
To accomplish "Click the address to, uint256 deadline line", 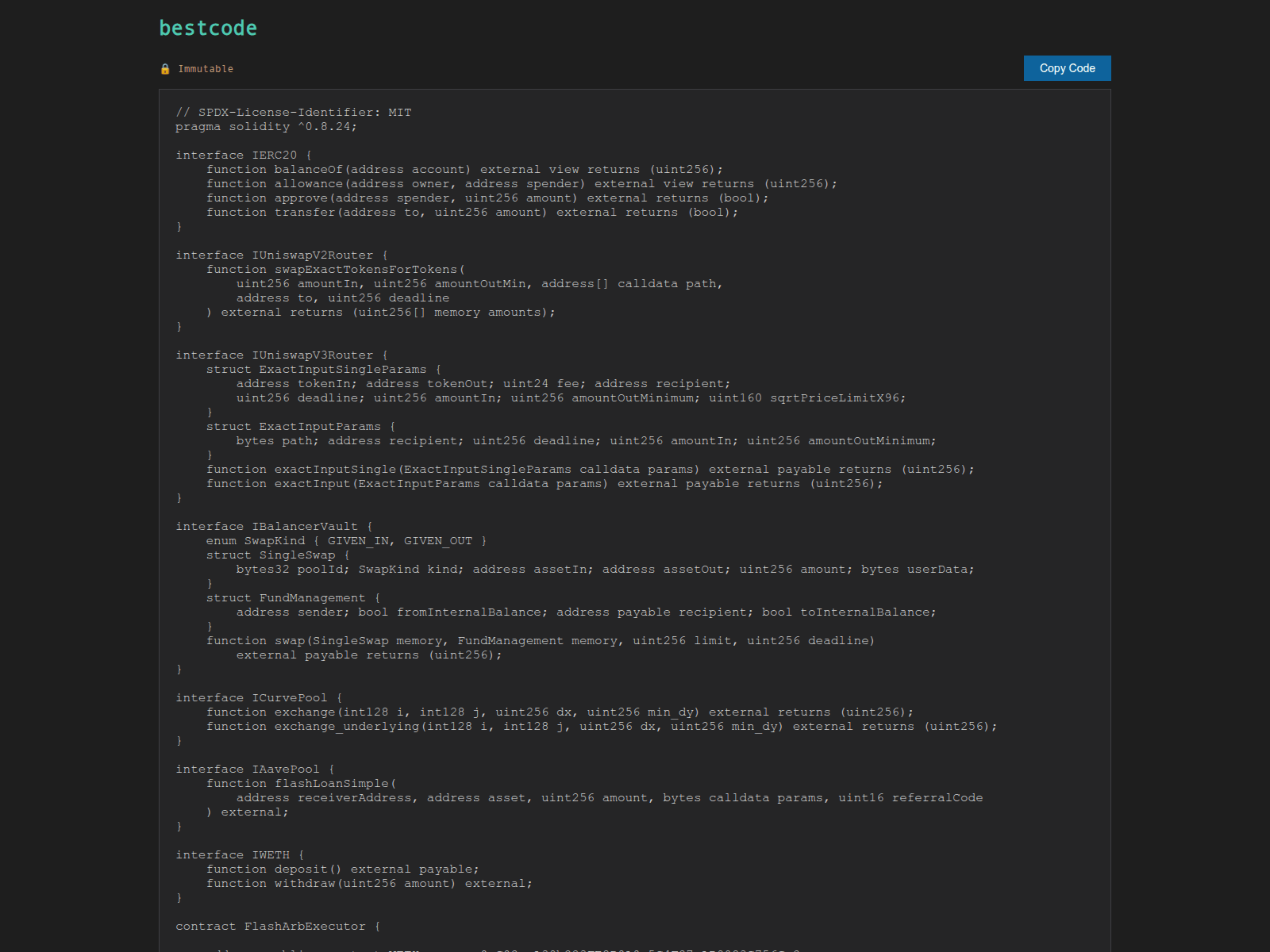I will point(343,298).
